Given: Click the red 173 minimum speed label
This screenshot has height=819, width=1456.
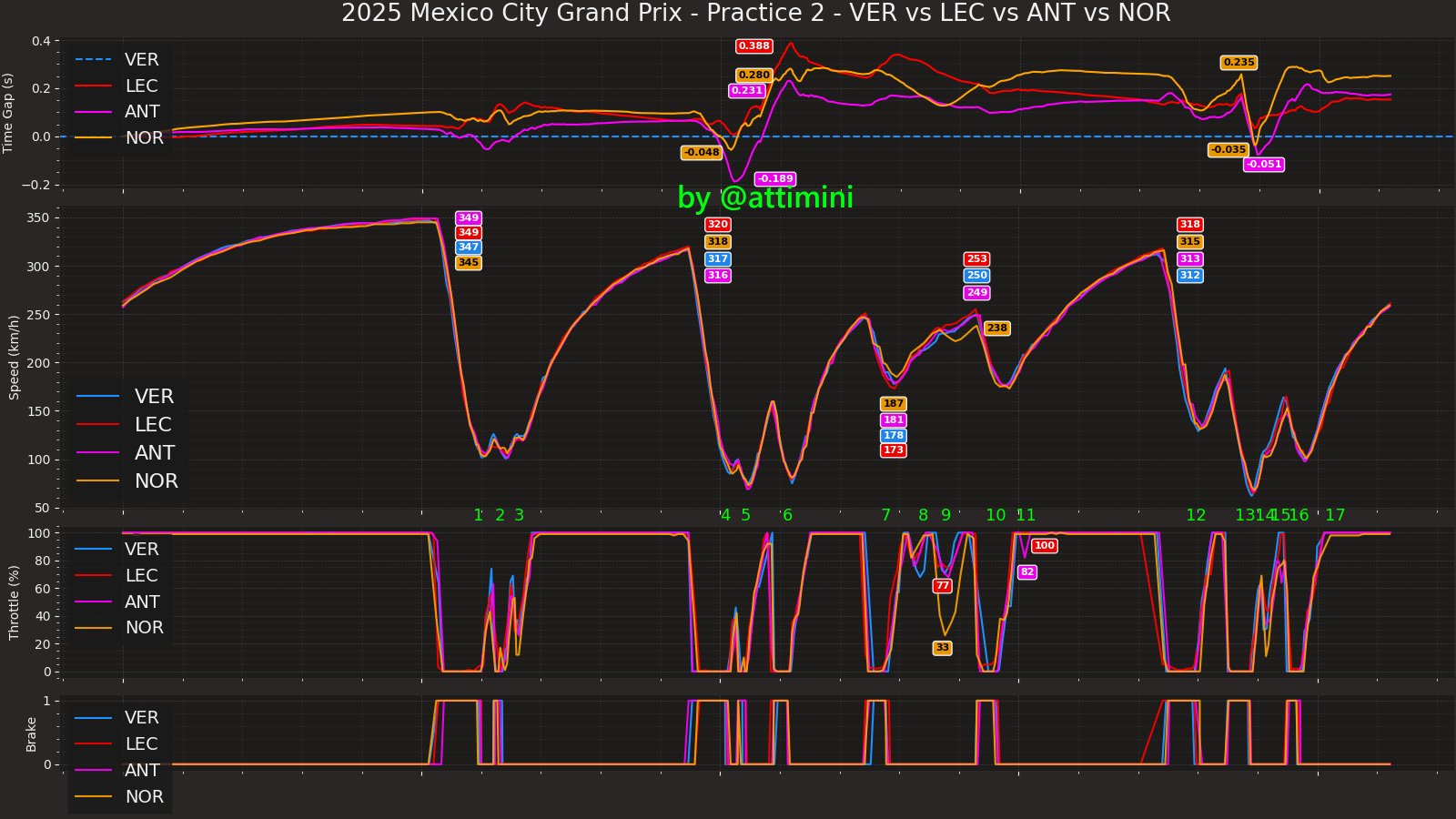Looking at the screenshot, I should click(894, 450).
